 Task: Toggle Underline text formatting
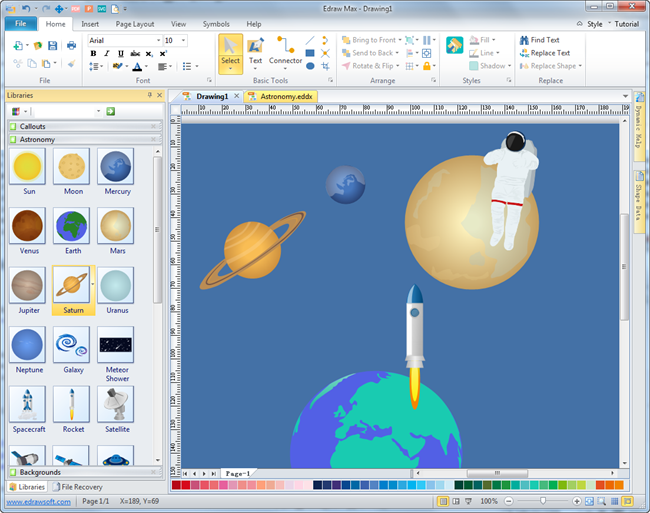coord(121,54)
